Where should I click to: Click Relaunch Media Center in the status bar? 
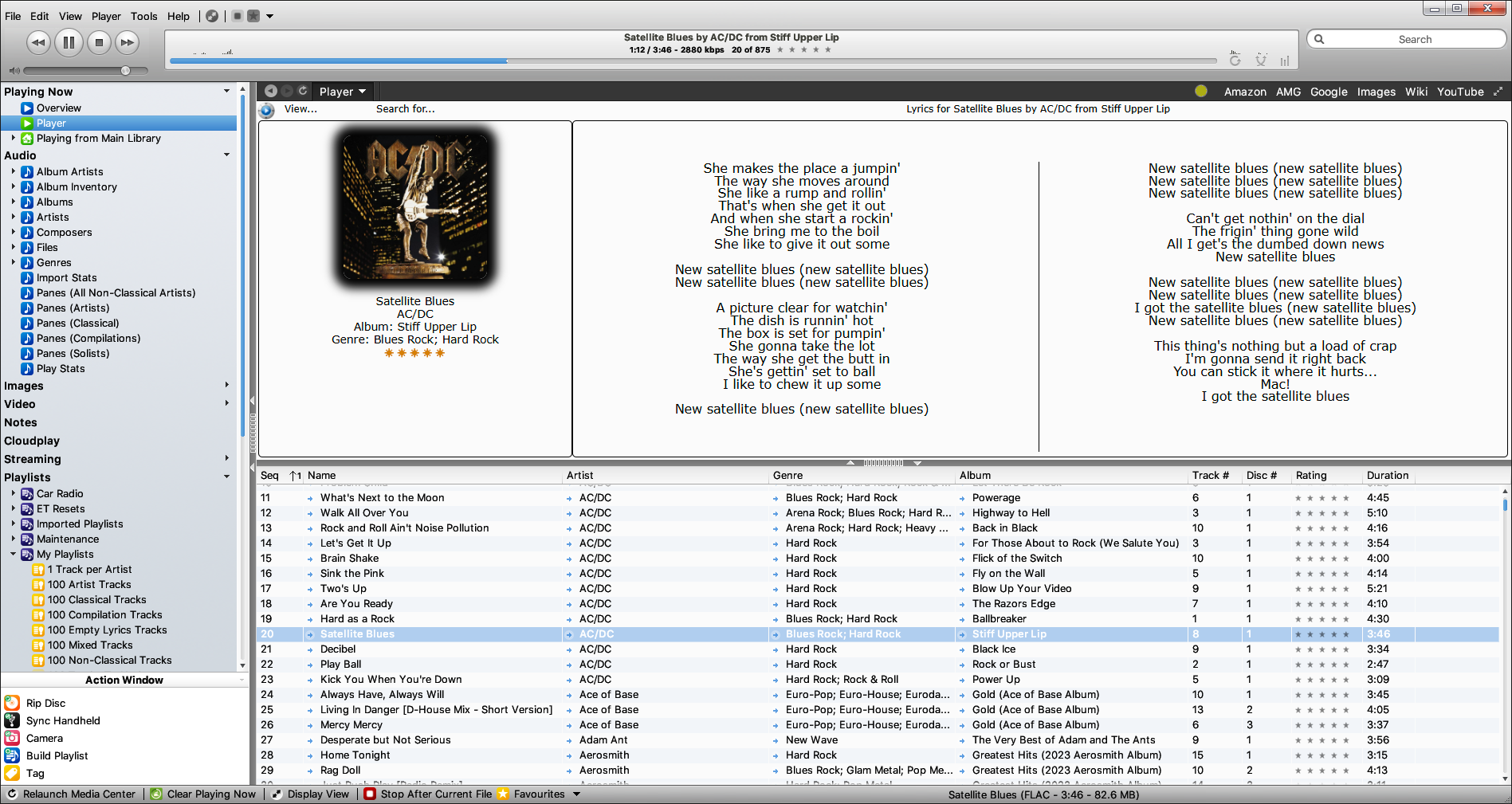(72, 794)
